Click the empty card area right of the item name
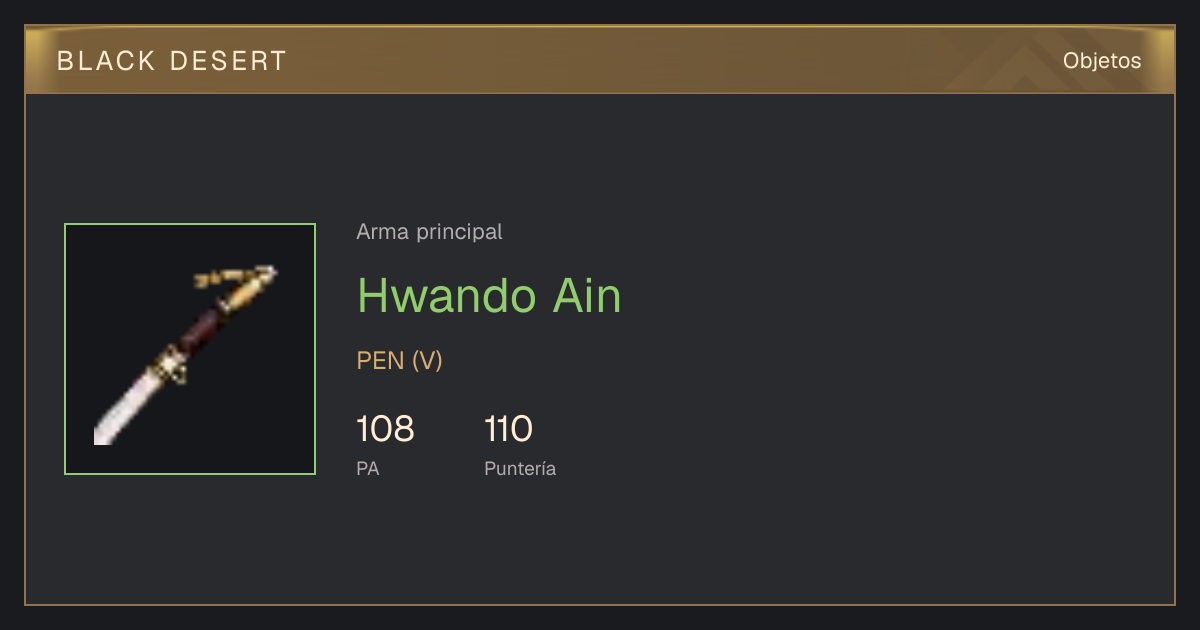 pyautogui.click(x=900, y=296)
